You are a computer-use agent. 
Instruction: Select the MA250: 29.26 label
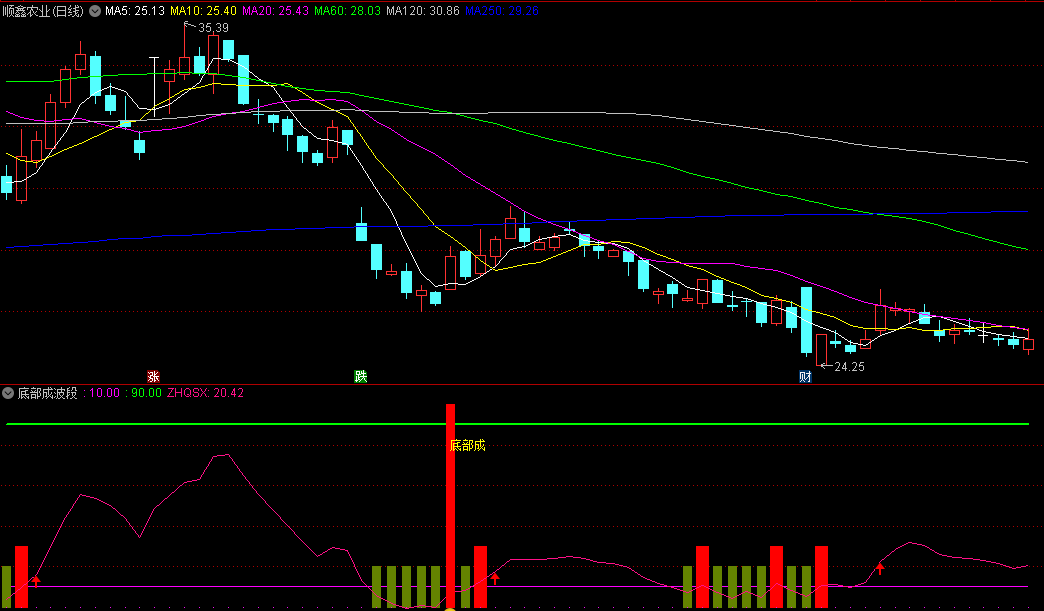coord(501,11)
